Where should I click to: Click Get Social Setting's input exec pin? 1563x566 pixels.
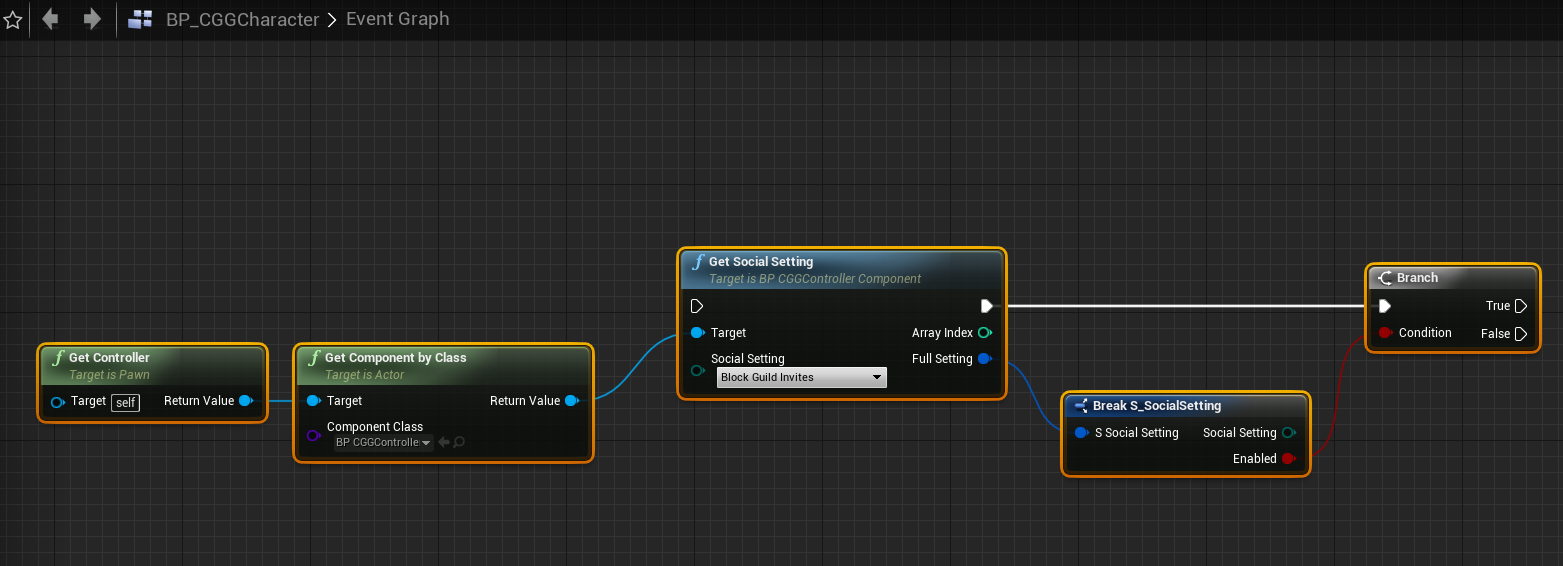(697, 306)
